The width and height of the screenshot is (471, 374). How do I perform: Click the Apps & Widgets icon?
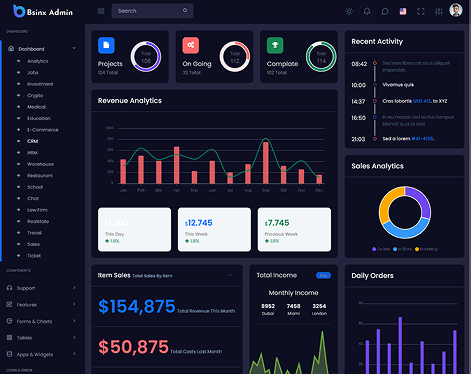(9, 354)
